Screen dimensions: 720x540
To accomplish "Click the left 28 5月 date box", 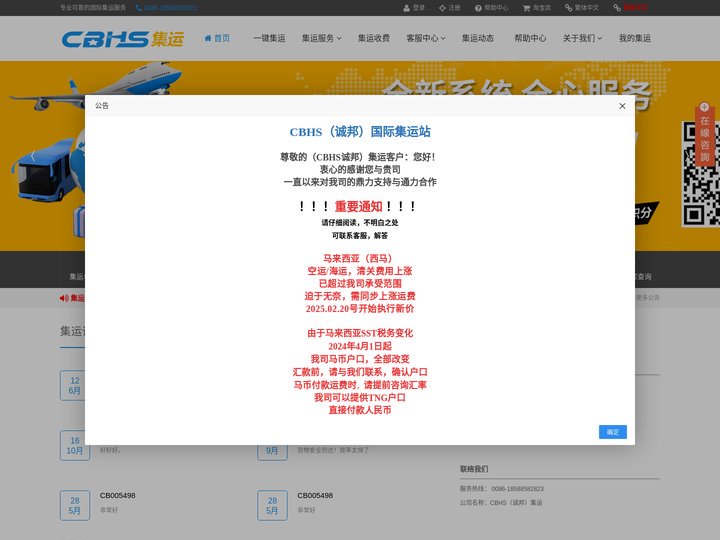I will click(x=75, y=506).
